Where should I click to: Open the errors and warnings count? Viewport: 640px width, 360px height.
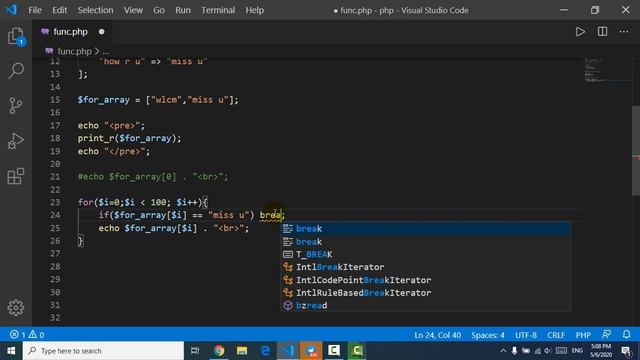click(27, 335)
